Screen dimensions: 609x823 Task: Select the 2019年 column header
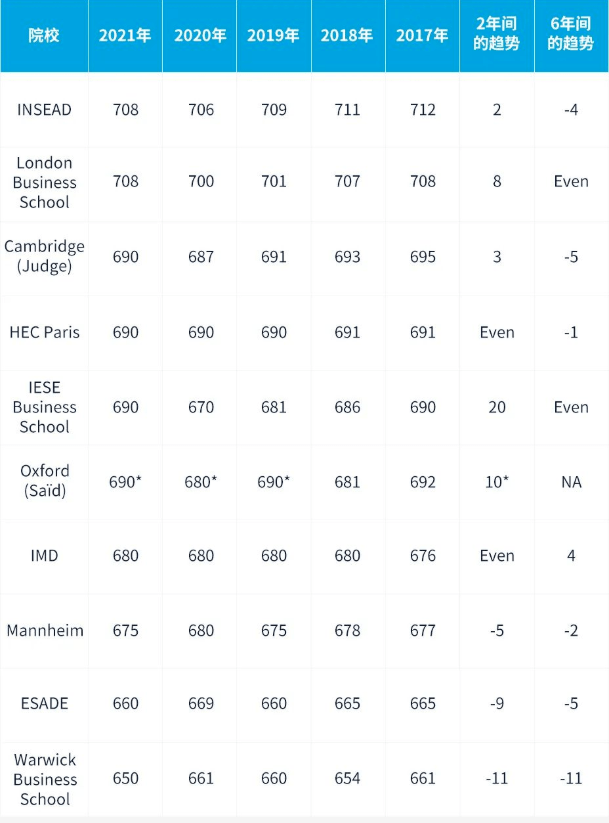[273, 35]
